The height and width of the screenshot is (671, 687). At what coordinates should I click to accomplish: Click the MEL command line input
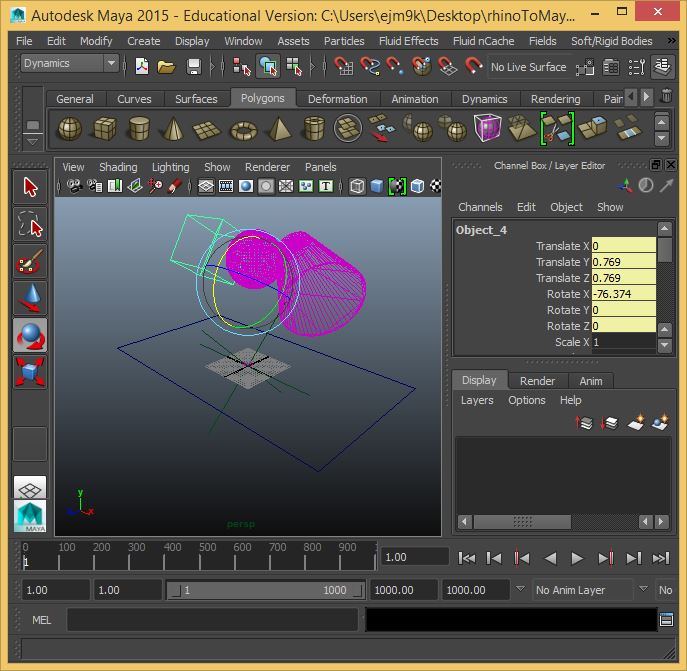click(212, 620)
